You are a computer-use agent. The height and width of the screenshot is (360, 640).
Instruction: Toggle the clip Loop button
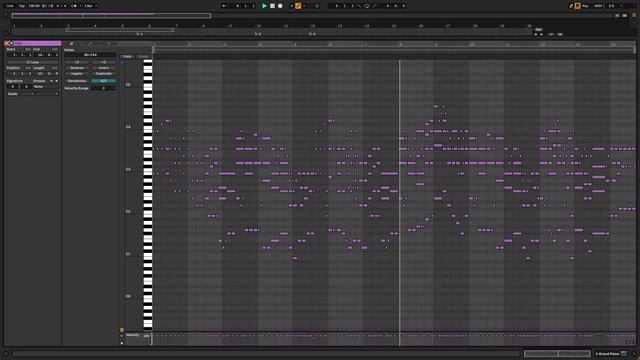pos(33,62)
